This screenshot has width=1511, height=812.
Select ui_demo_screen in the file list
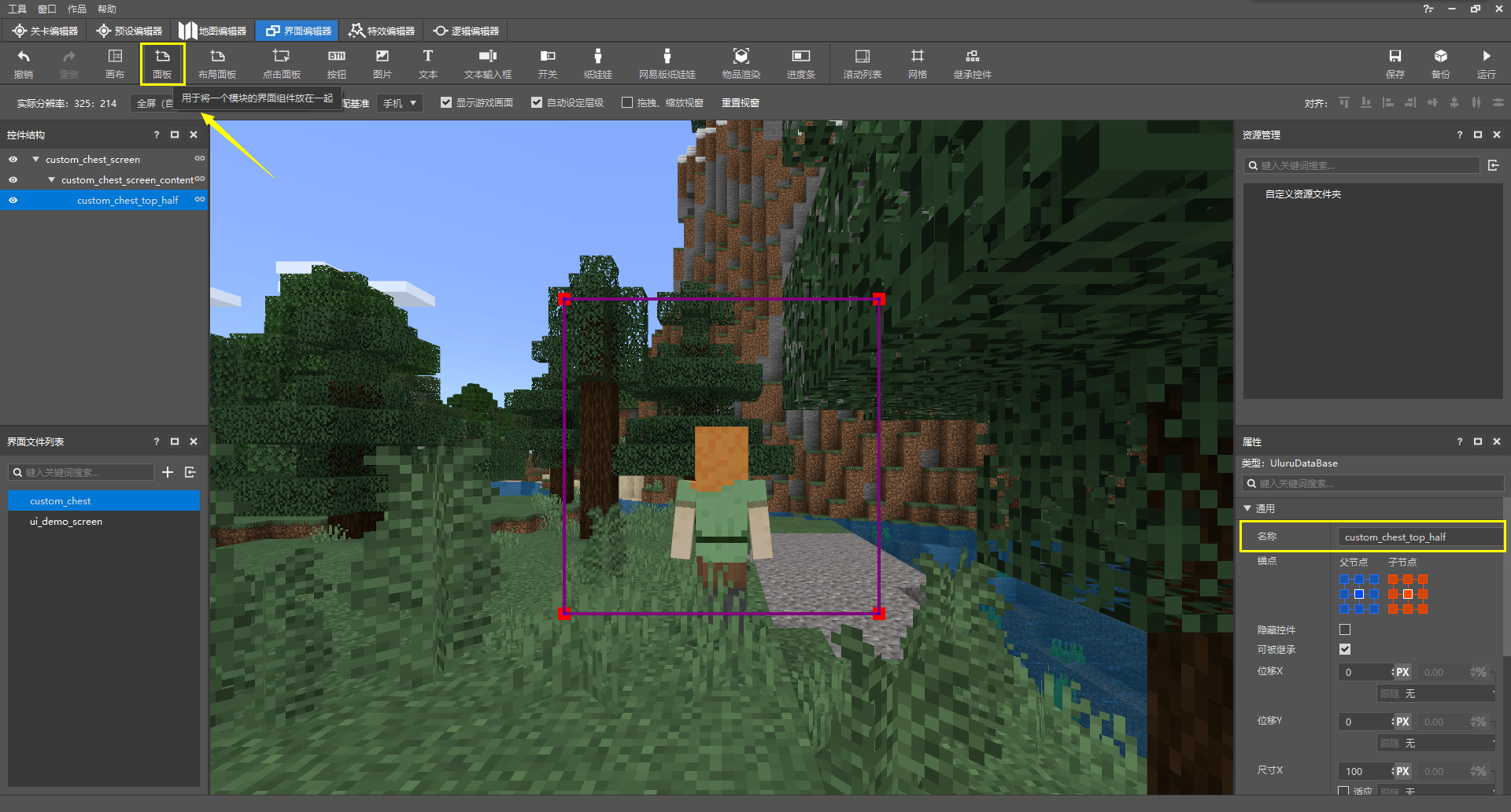66,522
